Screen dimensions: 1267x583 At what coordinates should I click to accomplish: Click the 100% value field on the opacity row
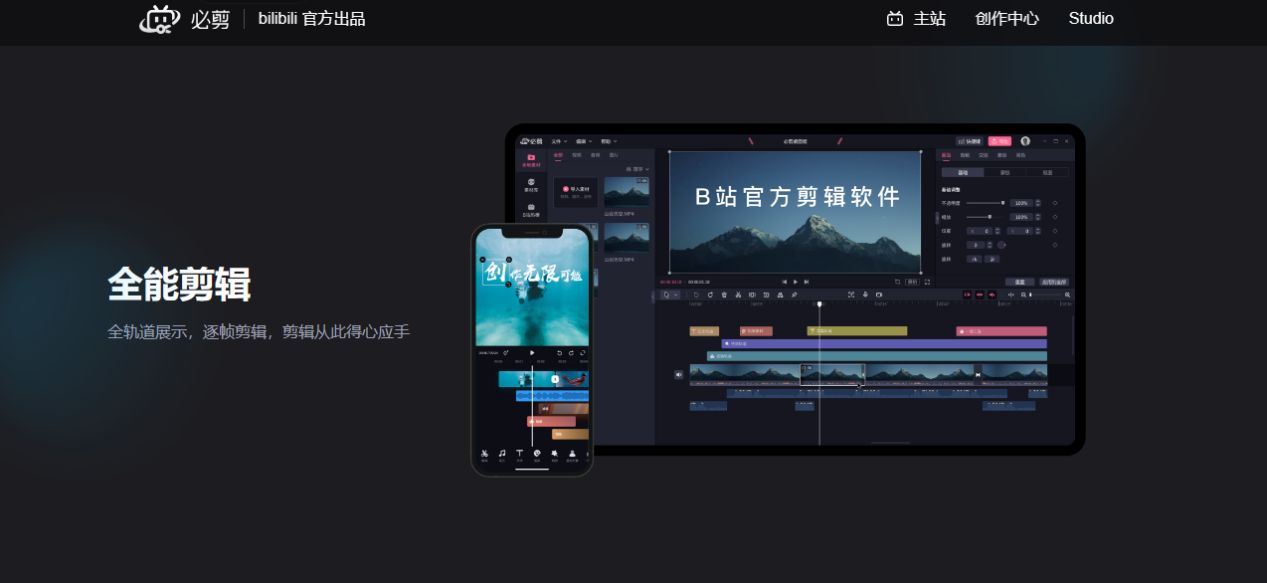(1021, 203)
